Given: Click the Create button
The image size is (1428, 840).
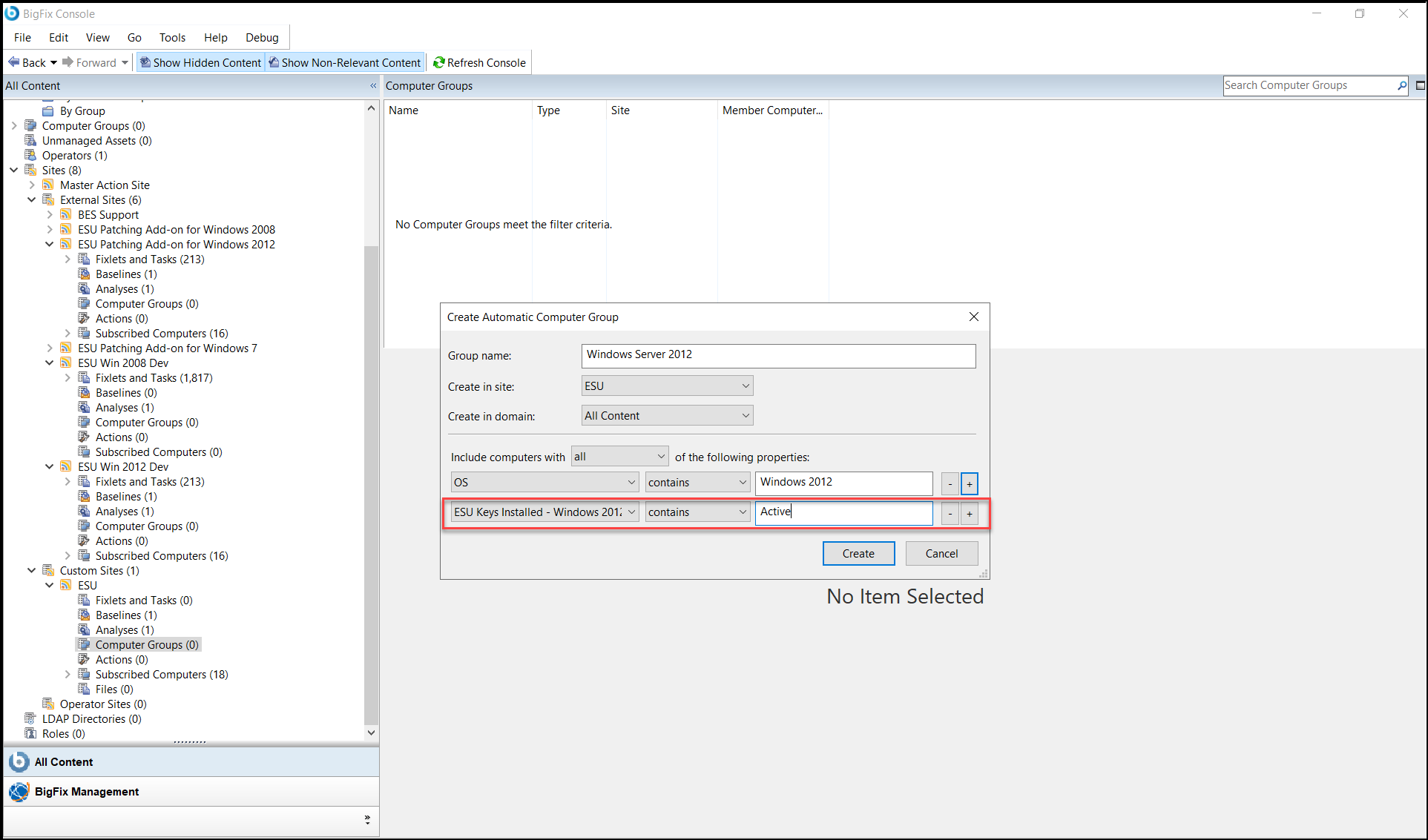Looking at the screenshot, I should click(x=858, y=554).
